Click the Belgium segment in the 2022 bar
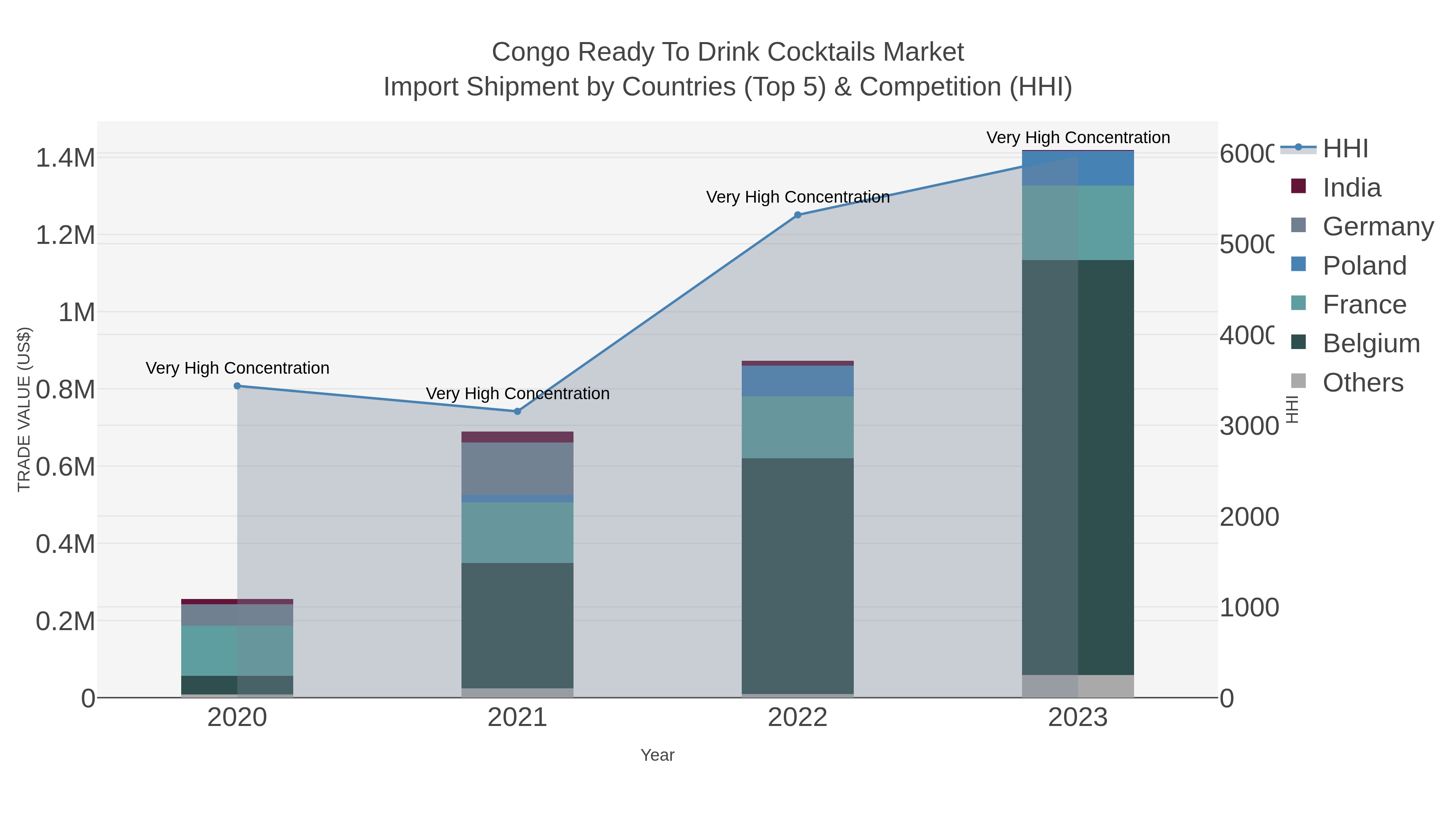Image resolution: width=1456 pixels, height=819 pixels. point(798,576)
